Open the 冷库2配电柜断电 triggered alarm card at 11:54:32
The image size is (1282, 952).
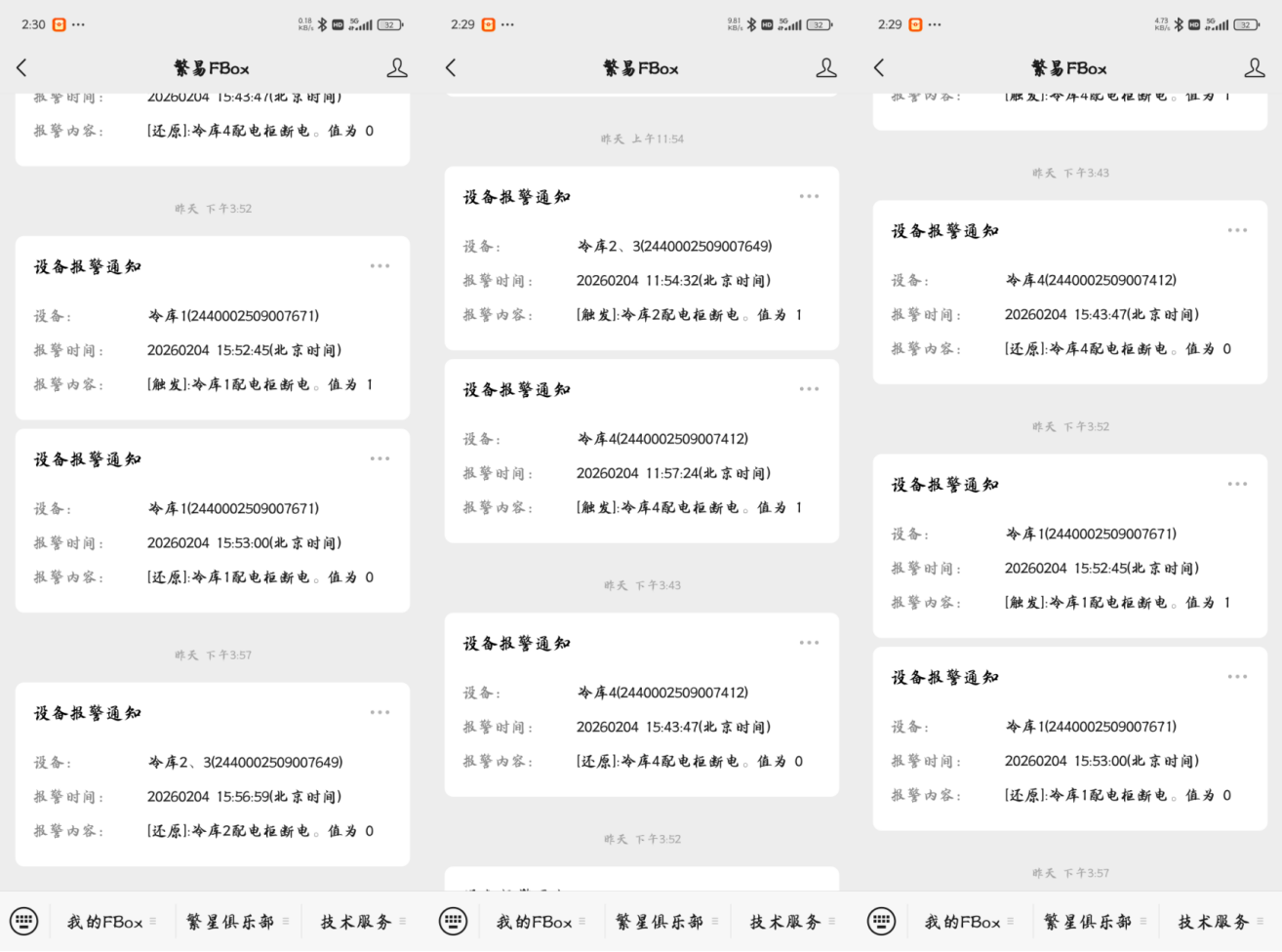click(x=641, y=281)
